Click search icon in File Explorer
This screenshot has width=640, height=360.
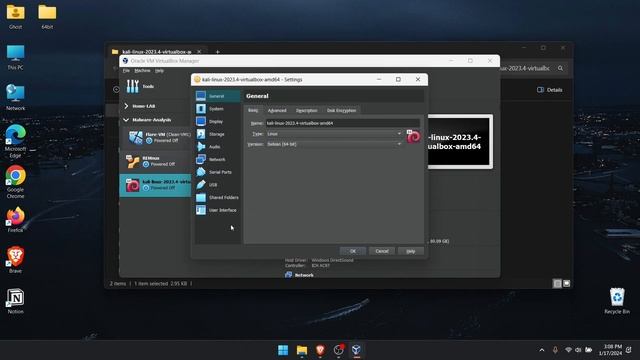tap(560, 68)
